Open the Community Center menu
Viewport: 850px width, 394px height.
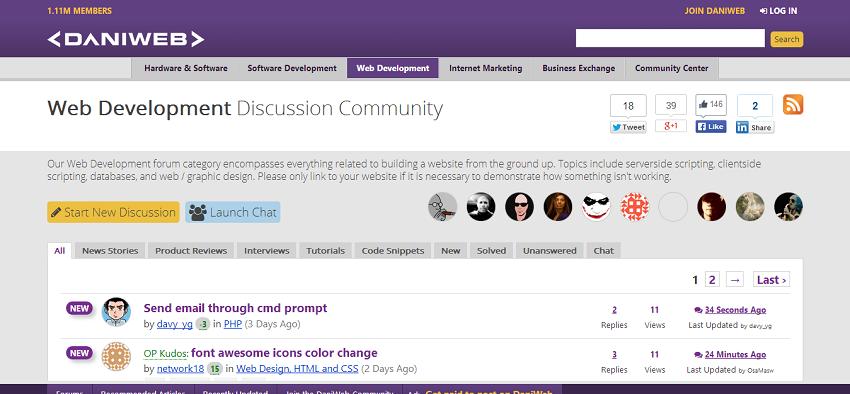click(x=672, y=68)
